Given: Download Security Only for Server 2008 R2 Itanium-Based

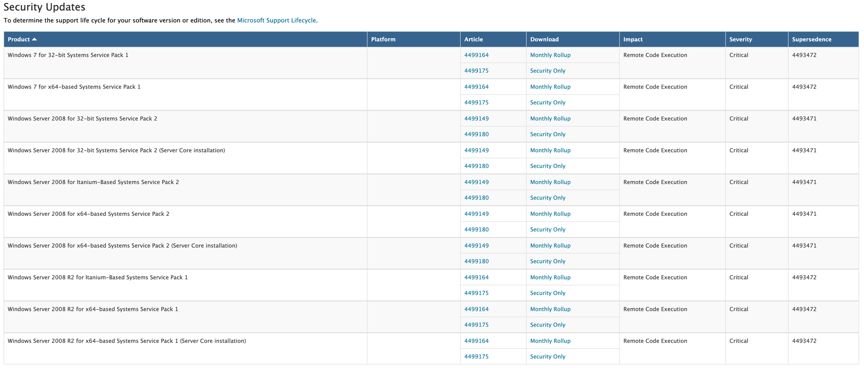Looking at the screenshot, I should point(548,293).
